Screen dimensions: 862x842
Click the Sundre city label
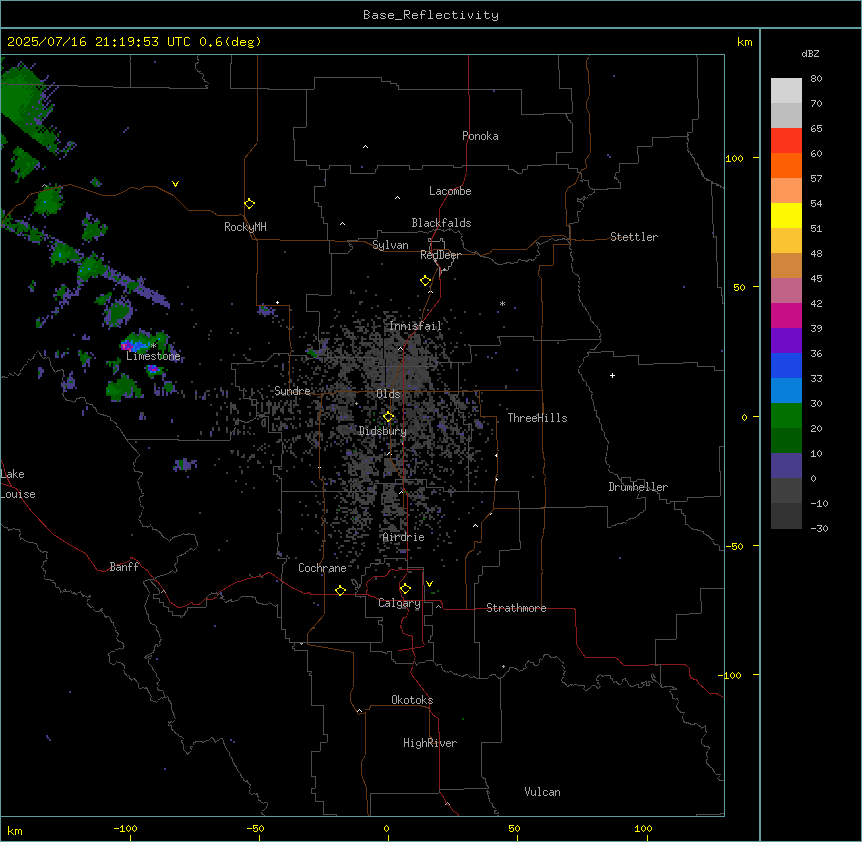click(x=292, y=391)
